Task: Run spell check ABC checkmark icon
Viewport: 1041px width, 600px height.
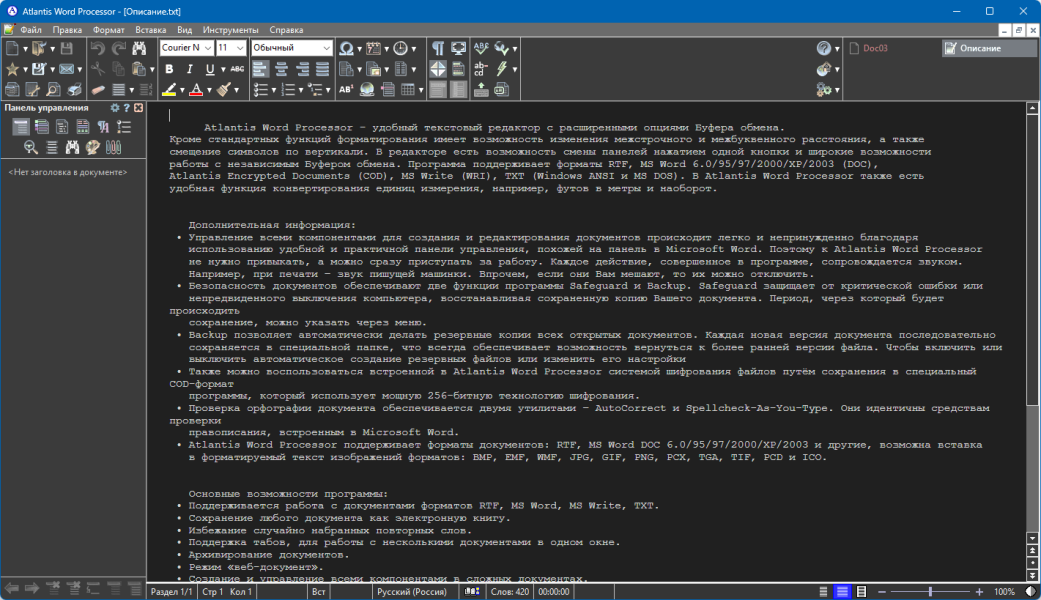Action: tap(481, 48)
